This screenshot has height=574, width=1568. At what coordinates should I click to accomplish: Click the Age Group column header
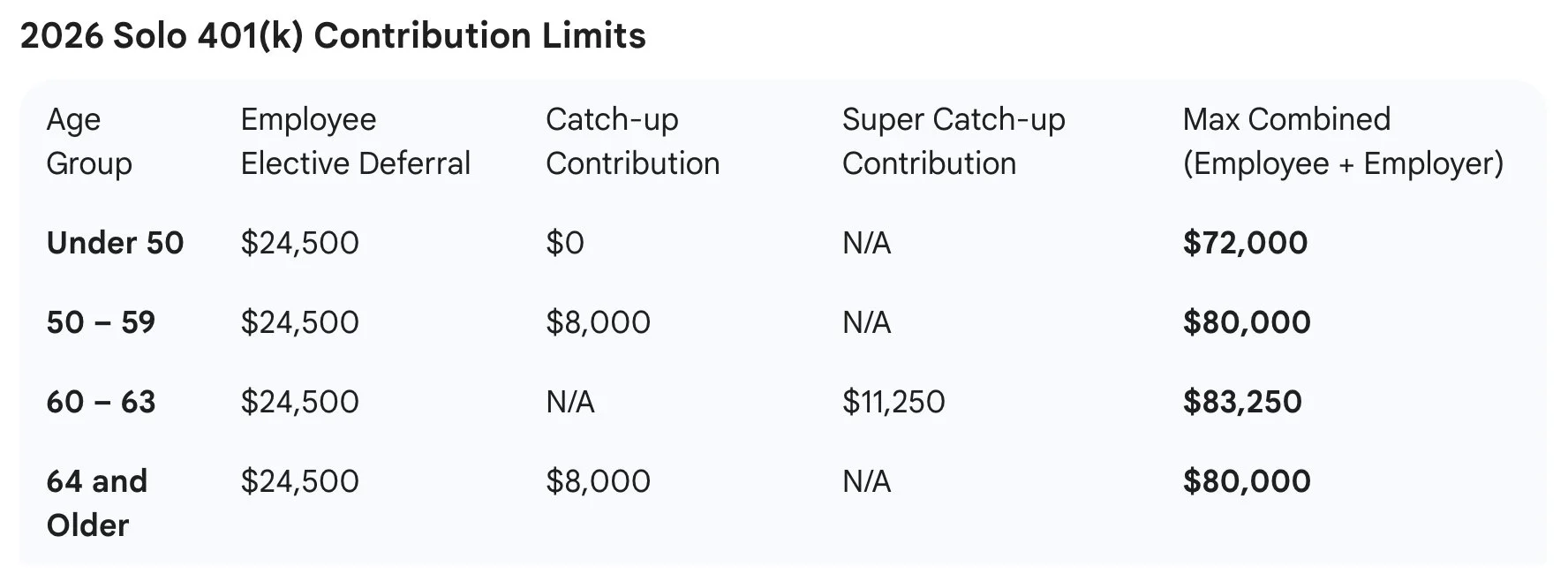tap(88, 141)
